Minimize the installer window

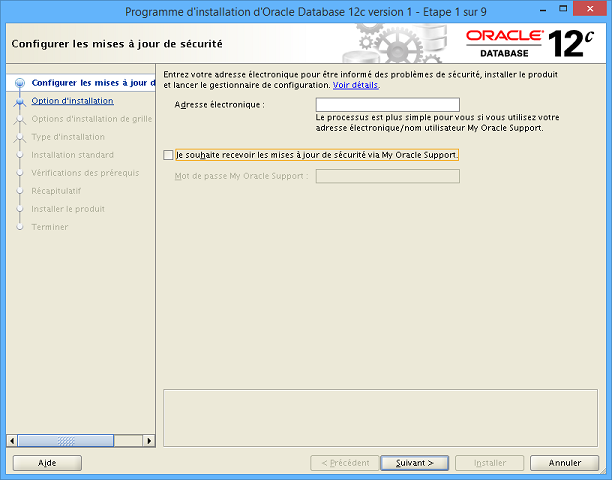(543, 11)
